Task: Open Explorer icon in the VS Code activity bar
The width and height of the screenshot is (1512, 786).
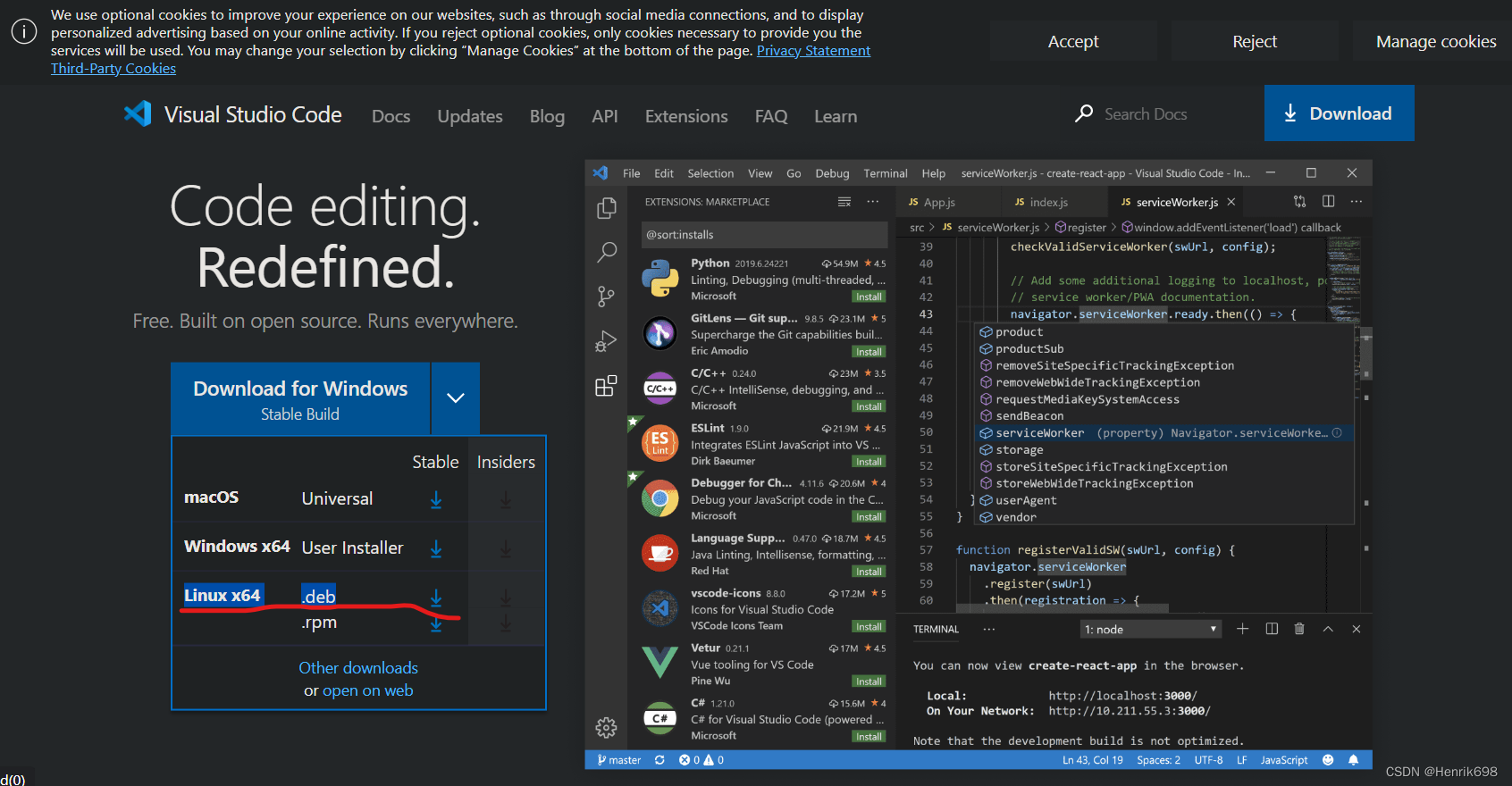Action: point(606,208)
